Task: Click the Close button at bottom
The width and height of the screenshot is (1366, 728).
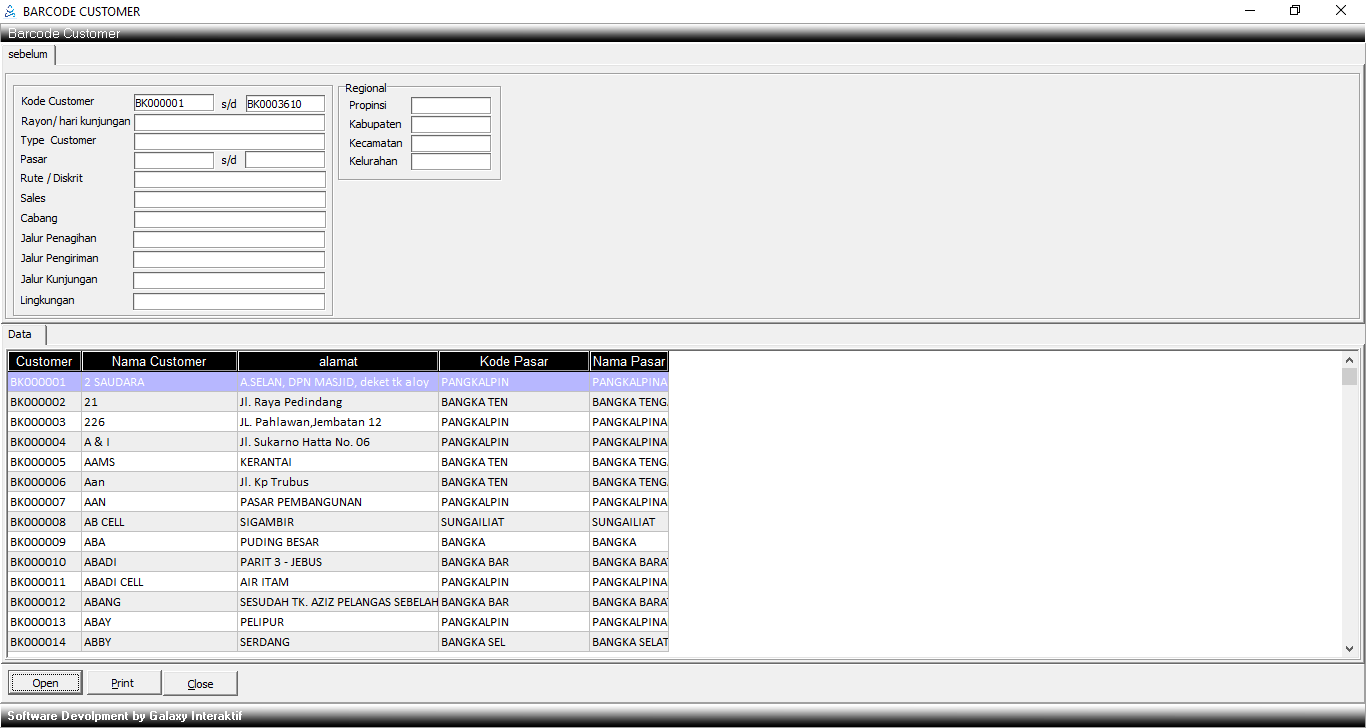Action: (x=200, y=683)
